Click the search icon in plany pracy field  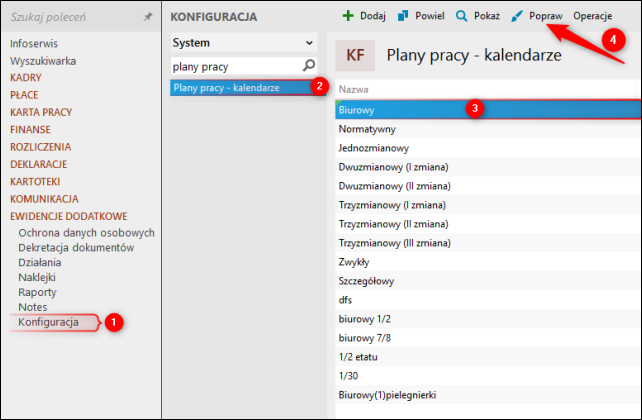coord(309,65)
